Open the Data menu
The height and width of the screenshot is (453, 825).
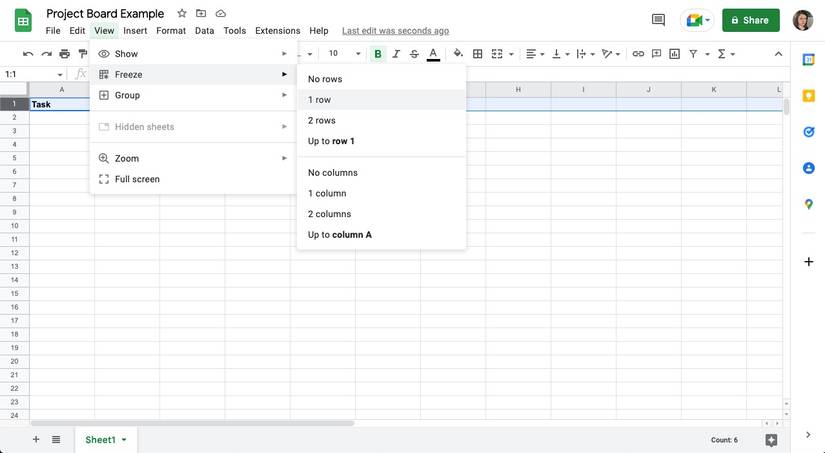point(204,31)
